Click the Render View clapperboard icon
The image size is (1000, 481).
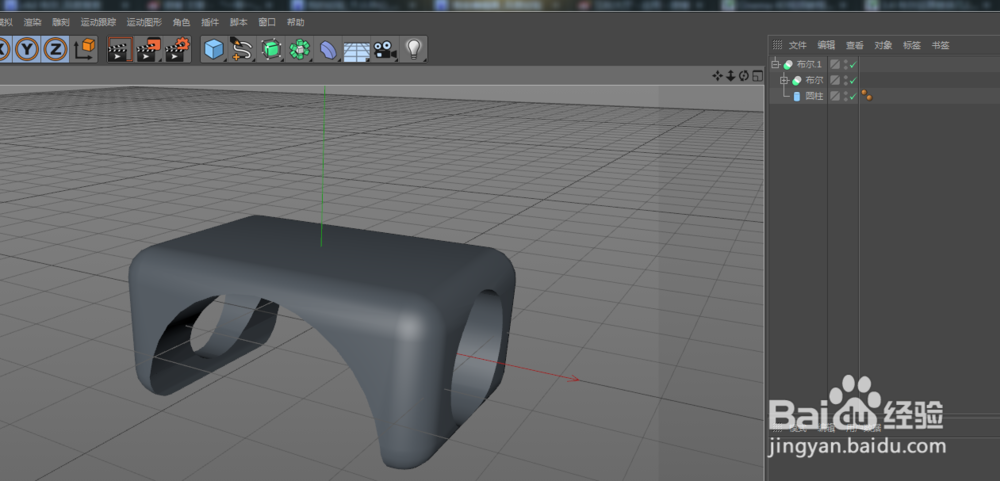pyautogui.click(x=119, y=49)
